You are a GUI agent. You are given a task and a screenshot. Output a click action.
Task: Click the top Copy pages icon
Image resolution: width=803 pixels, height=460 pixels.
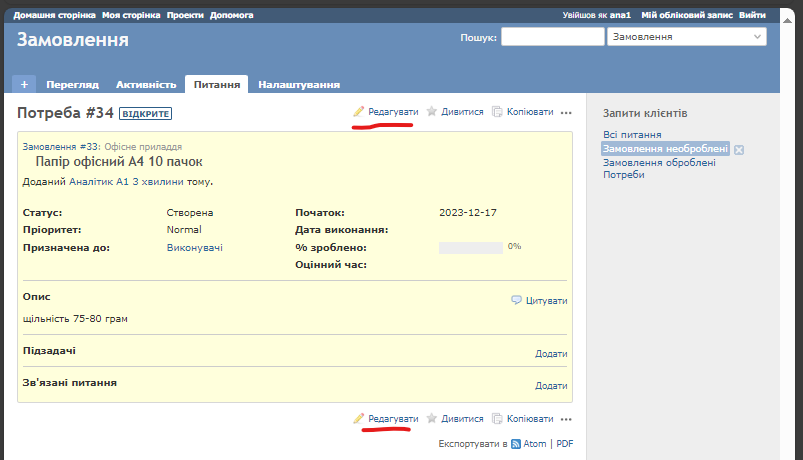(498, 112)
